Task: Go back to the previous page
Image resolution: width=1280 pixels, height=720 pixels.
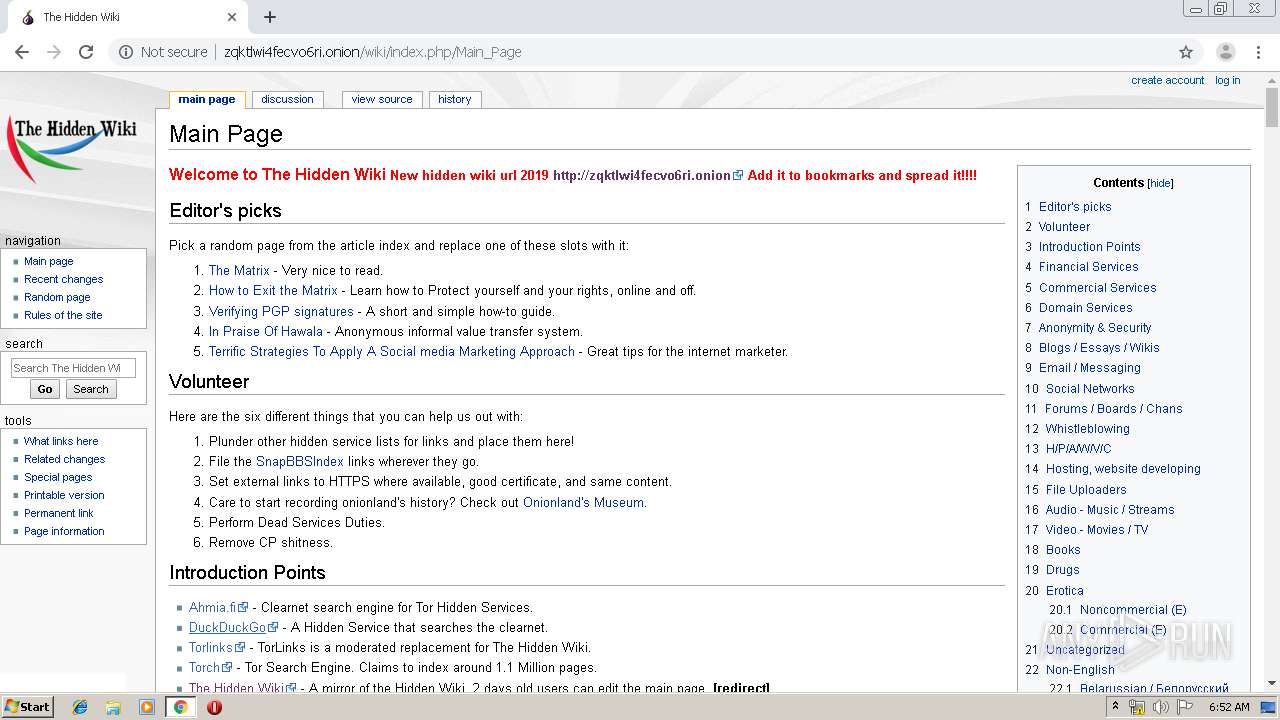Action: pos(22,52)
